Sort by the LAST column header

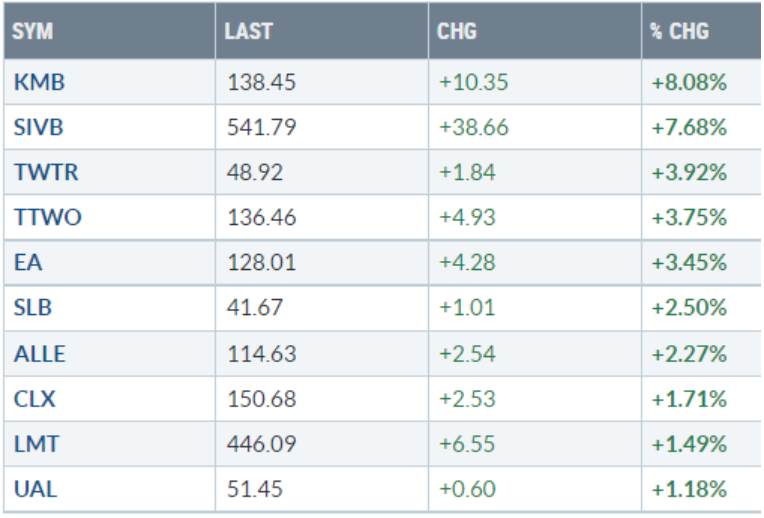[248, 31]
